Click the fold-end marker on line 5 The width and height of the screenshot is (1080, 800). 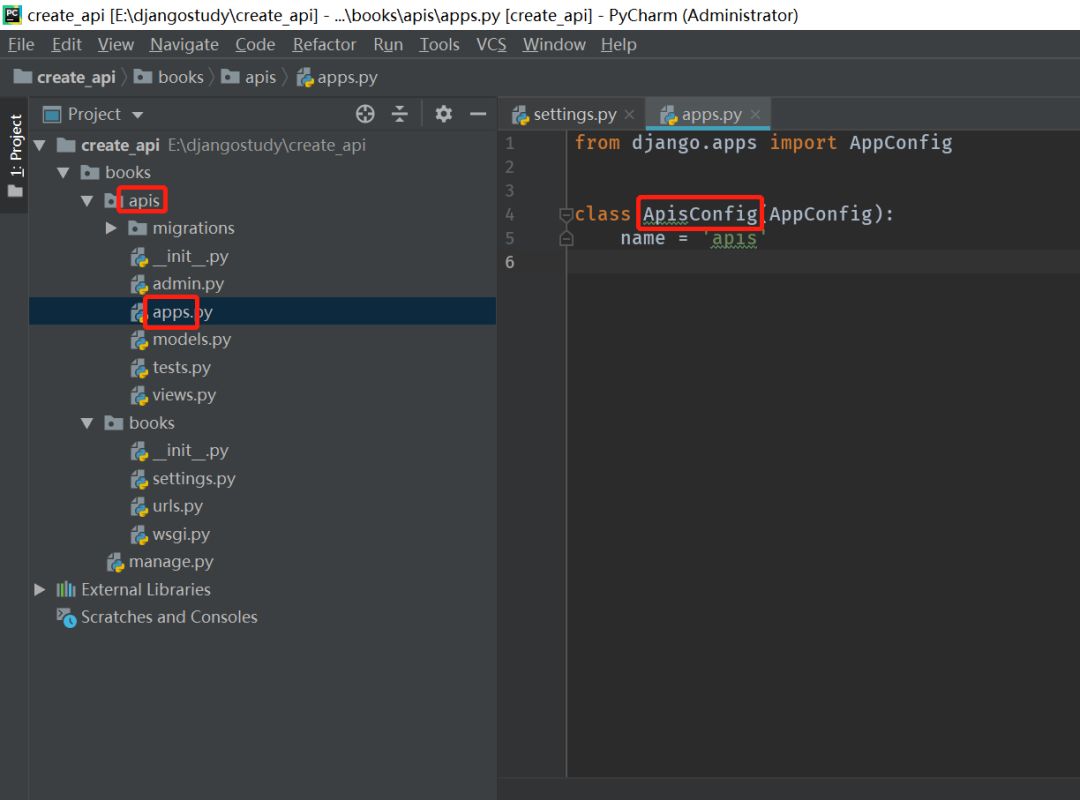pos(565,238)
